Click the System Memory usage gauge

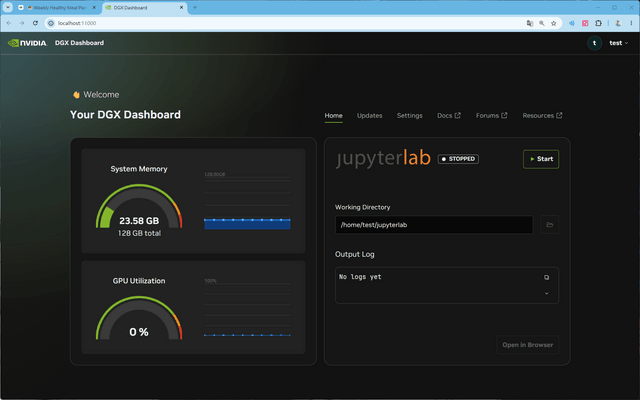pyautogui.click(x=139, y=206)
